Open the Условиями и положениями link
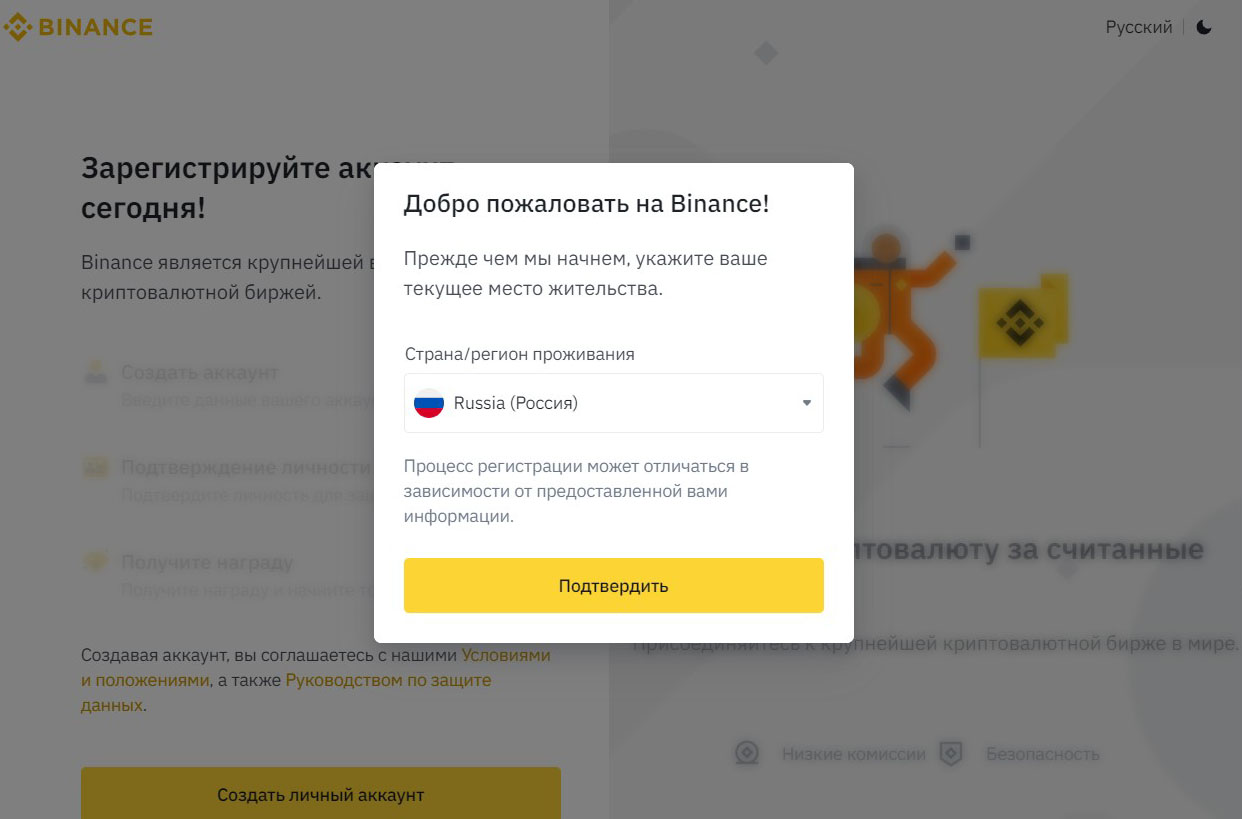Screen dimensions: 1242x819 coord(505,655)
